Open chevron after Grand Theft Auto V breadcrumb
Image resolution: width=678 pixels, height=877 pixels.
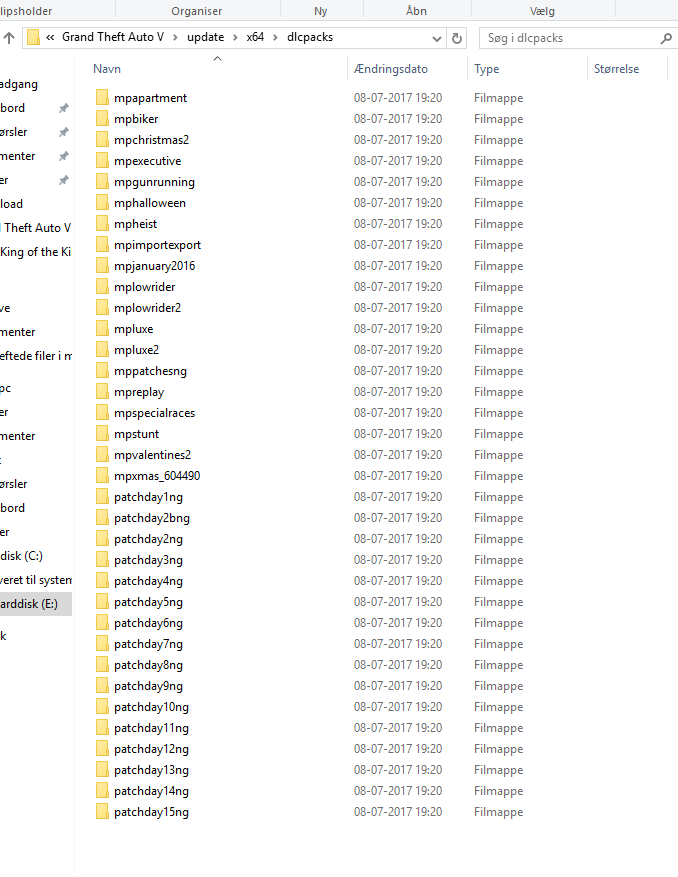[x=176, y=37]
